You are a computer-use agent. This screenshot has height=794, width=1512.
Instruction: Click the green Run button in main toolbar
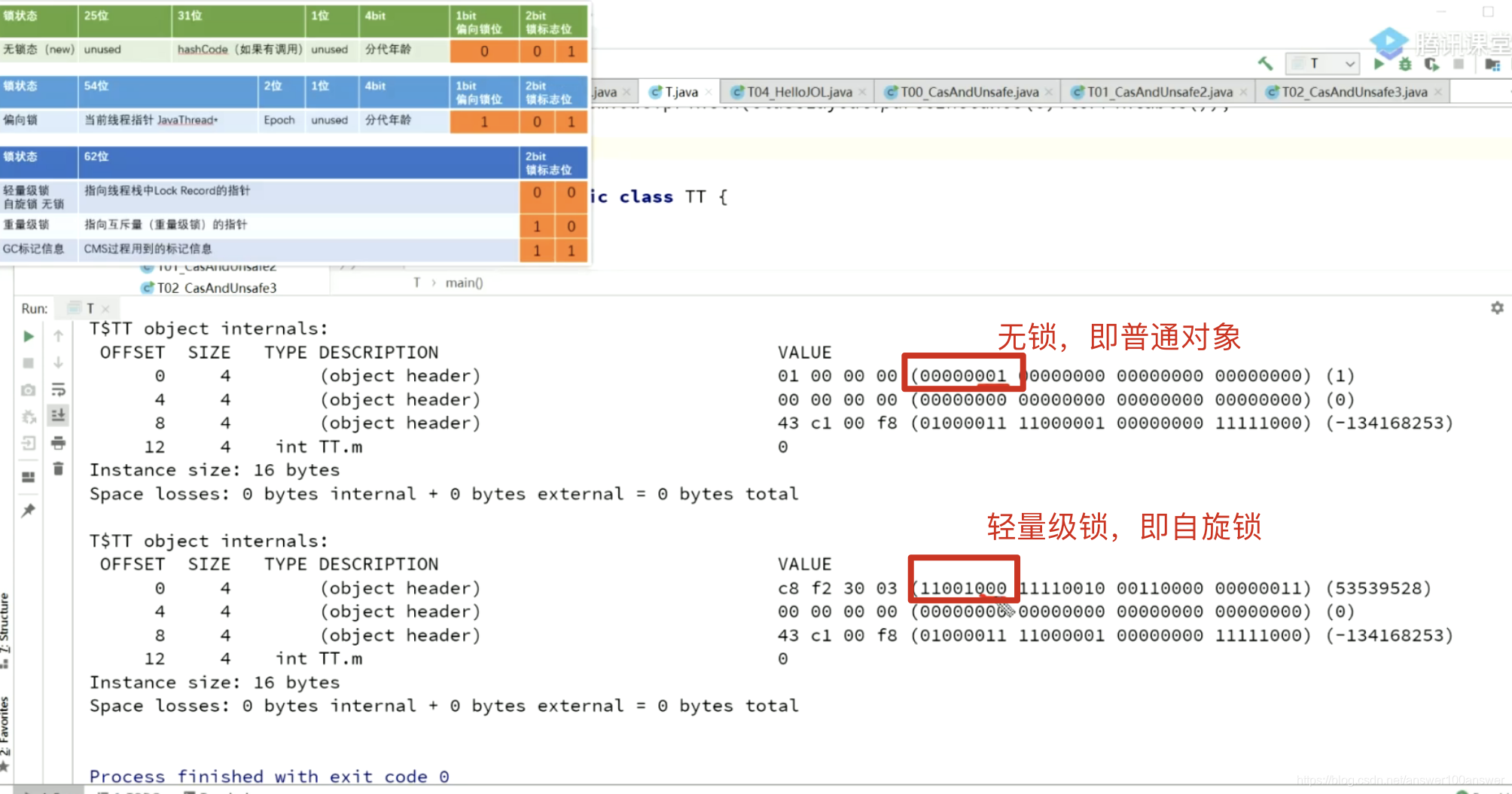click(x=1379, y=64)
